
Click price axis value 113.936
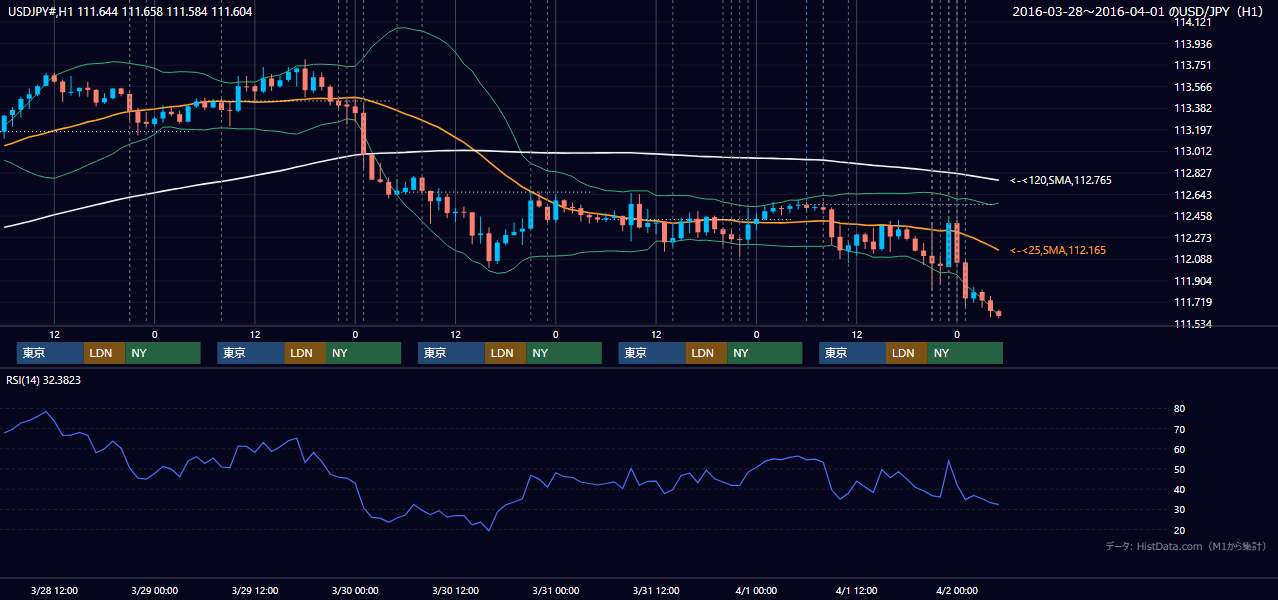(x=1192, y=44)
